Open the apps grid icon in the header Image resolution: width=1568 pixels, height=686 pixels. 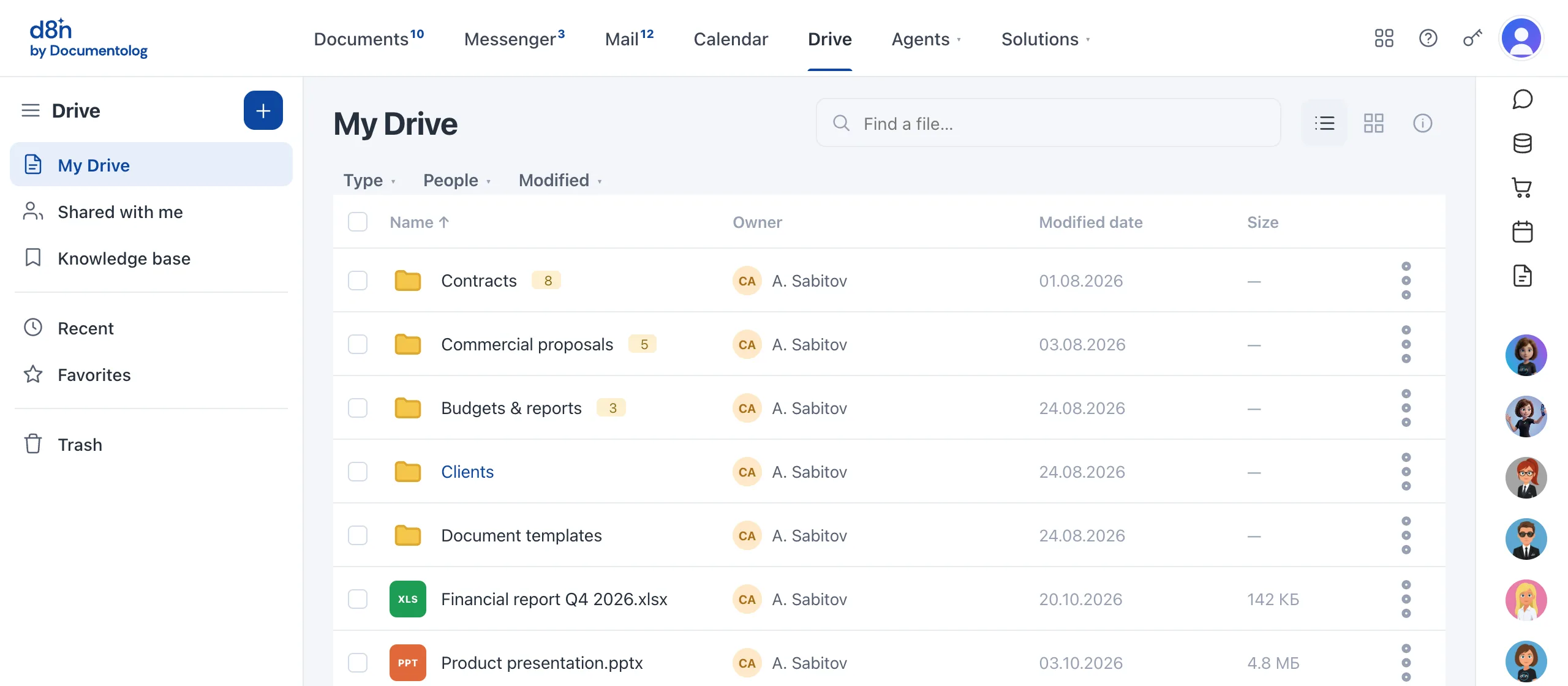[1384, 39]
